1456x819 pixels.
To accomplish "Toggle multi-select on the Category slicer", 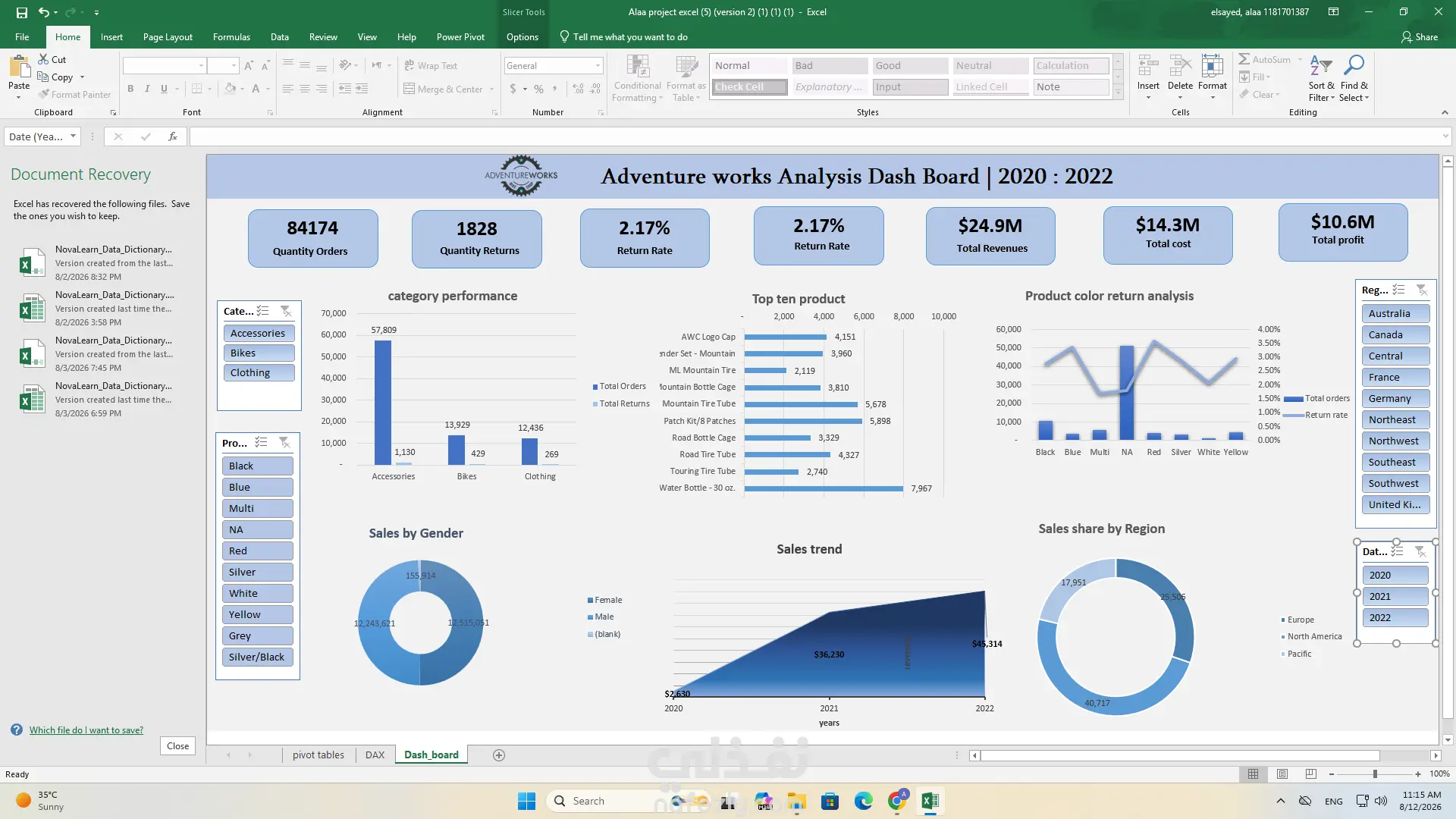I will point(263,311).
